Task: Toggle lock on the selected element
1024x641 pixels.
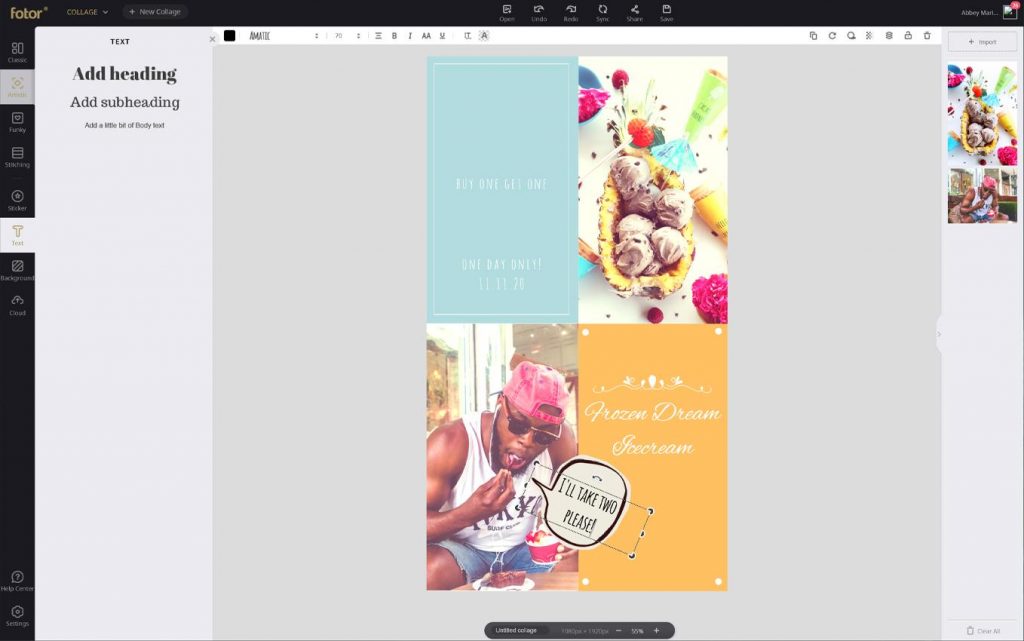Action: (x=908, y=36)
